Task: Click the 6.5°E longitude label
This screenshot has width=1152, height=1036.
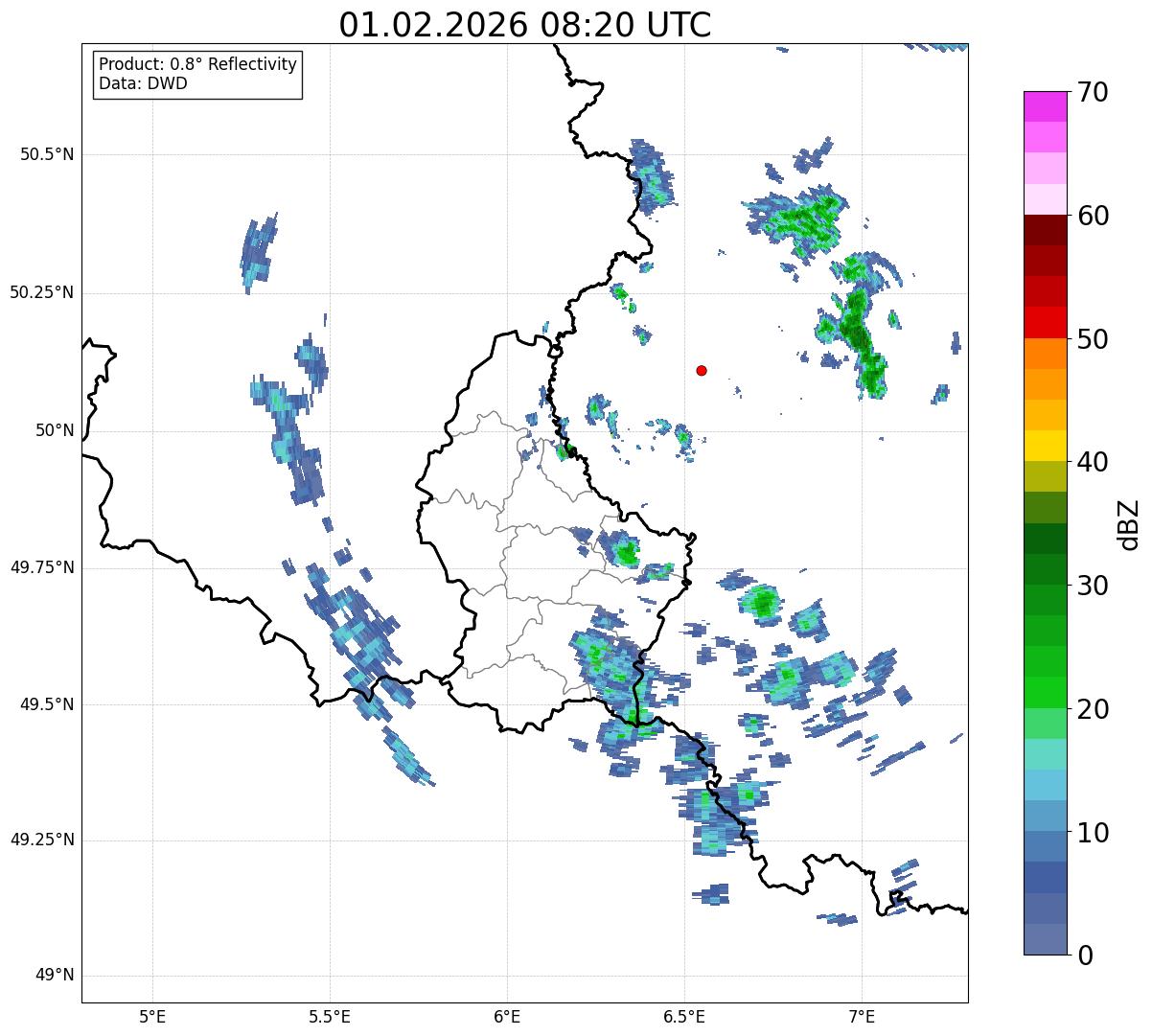Action: click(x=684, y=1017)
